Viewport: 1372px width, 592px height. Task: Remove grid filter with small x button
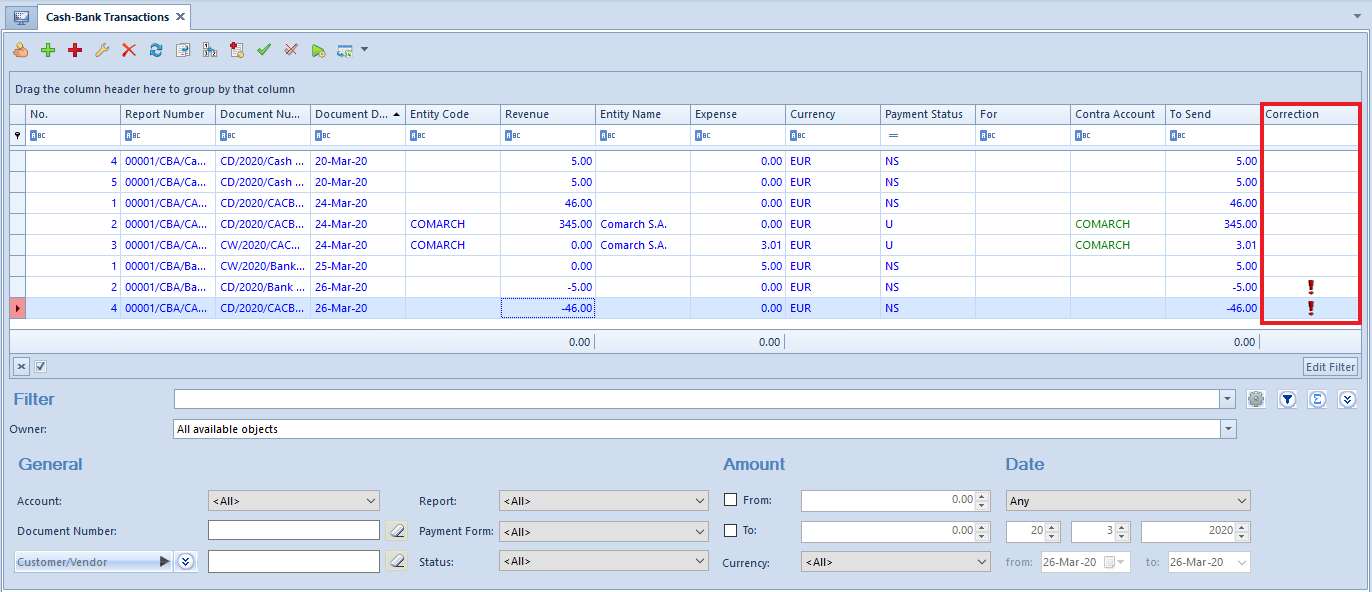click(x=21, y=366)
